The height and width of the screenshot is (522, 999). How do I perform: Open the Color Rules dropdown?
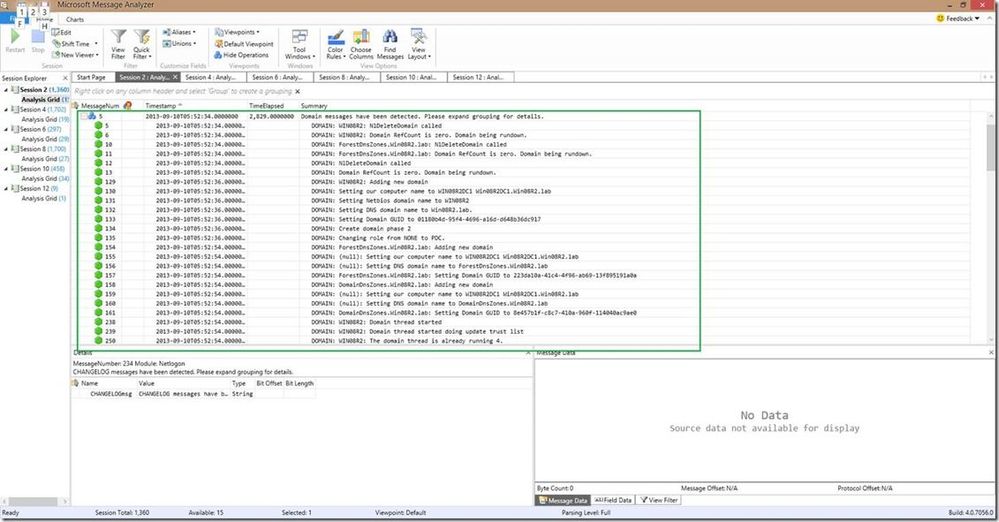tap(336, 44)
